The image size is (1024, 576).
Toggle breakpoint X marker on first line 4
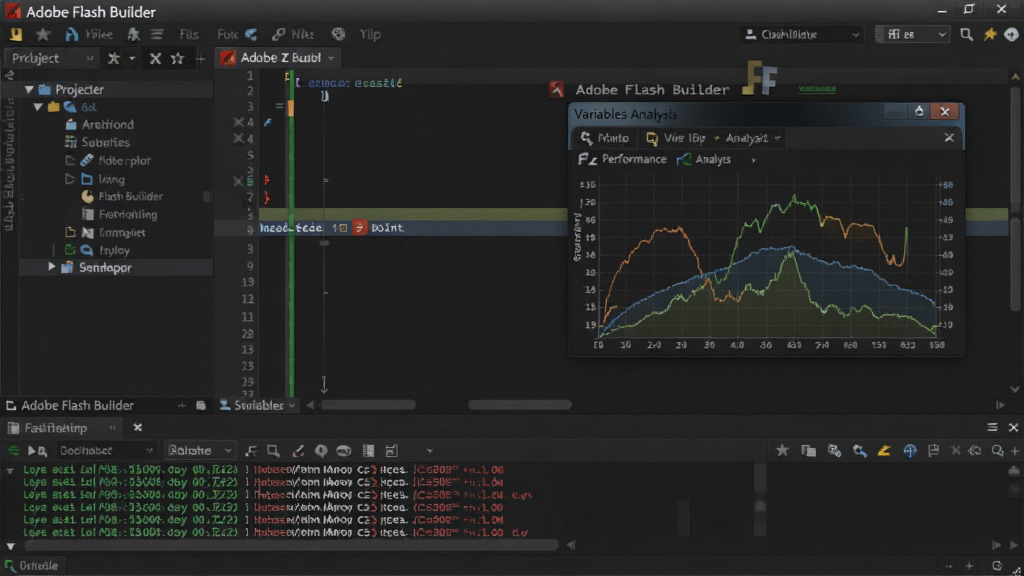(x=238, y=122)
